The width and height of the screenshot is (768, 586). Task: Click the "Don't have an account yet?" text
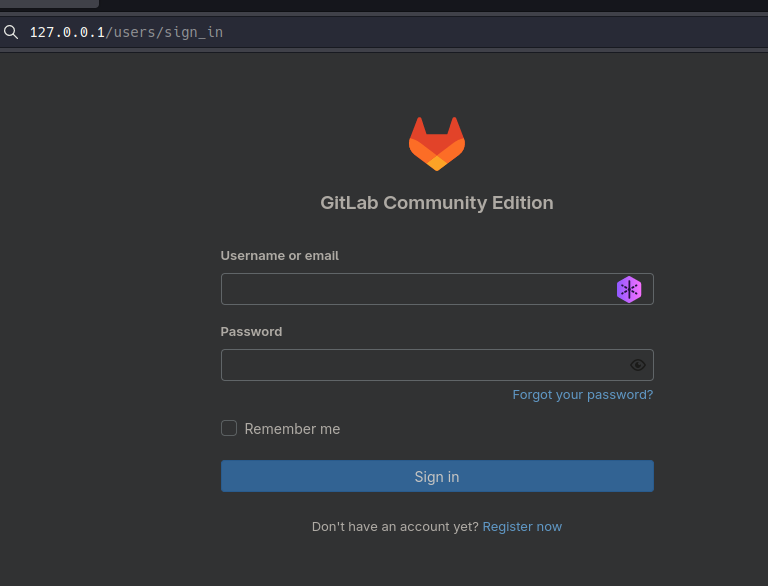pos(395,526)
